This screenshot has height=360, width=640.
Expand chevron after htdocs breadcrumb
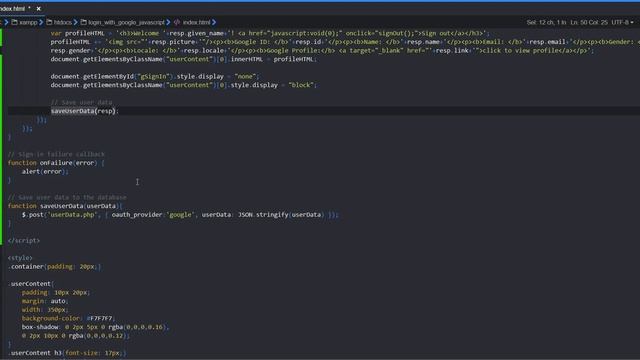click(x=76, y=22)
